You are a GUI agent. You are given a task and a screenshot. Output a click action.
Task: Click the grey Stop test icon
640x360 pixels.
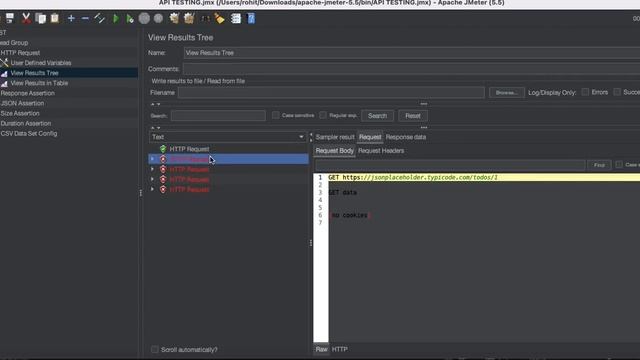[x=144, y=18]
